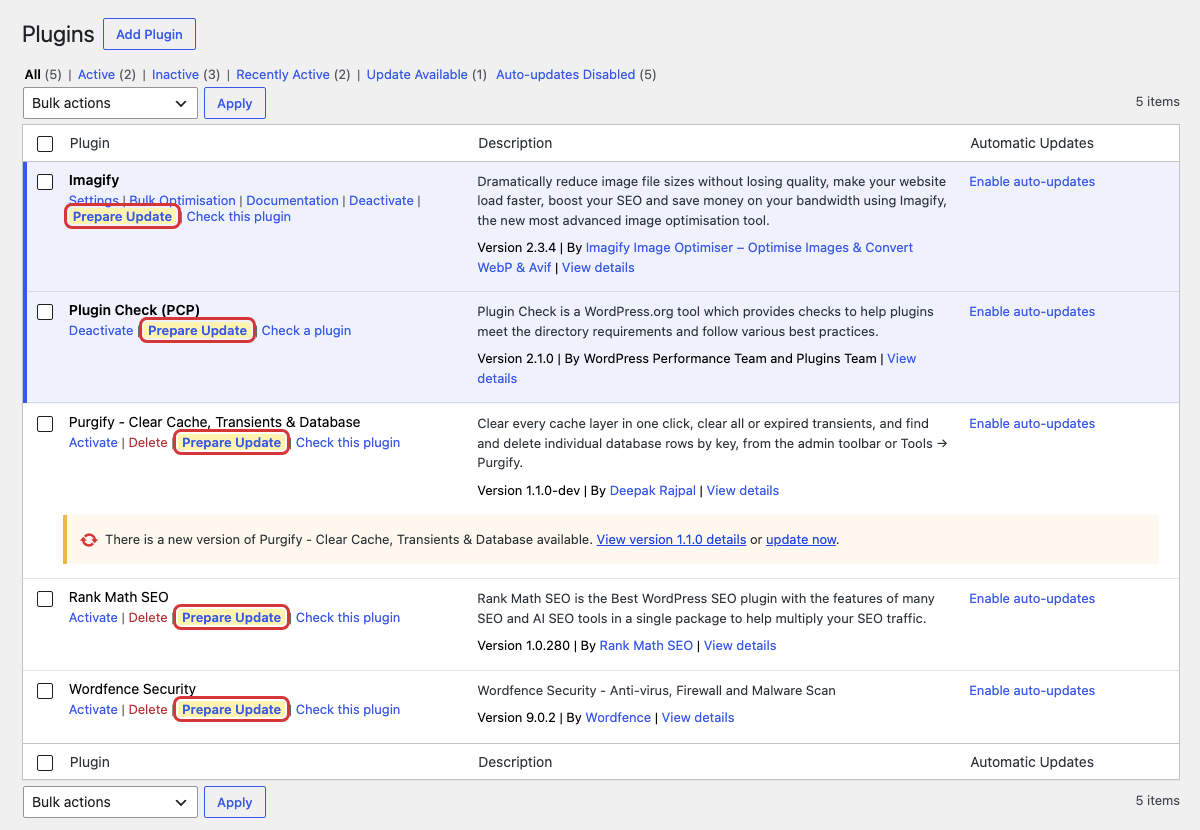
Task: Click Prepare Update for Imagify
Action: 122,217
